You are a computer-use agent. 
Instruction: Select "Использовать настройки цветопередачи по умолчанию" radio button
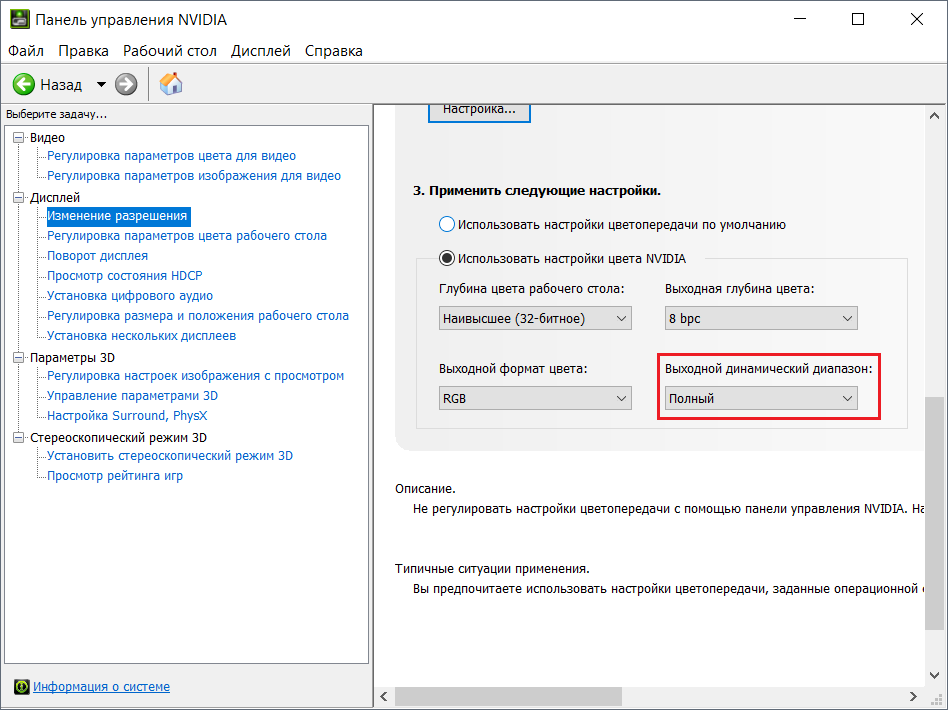tap(448, 224)
